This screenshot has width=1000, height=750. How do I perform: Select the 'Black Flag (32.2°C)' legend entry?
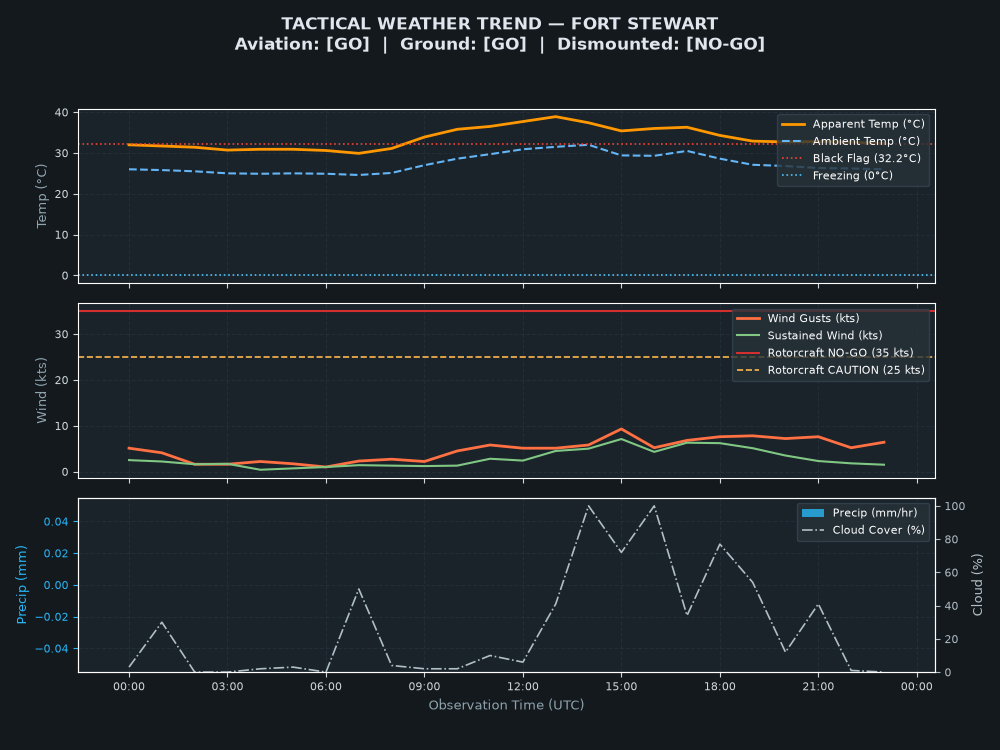coord(851,158)
